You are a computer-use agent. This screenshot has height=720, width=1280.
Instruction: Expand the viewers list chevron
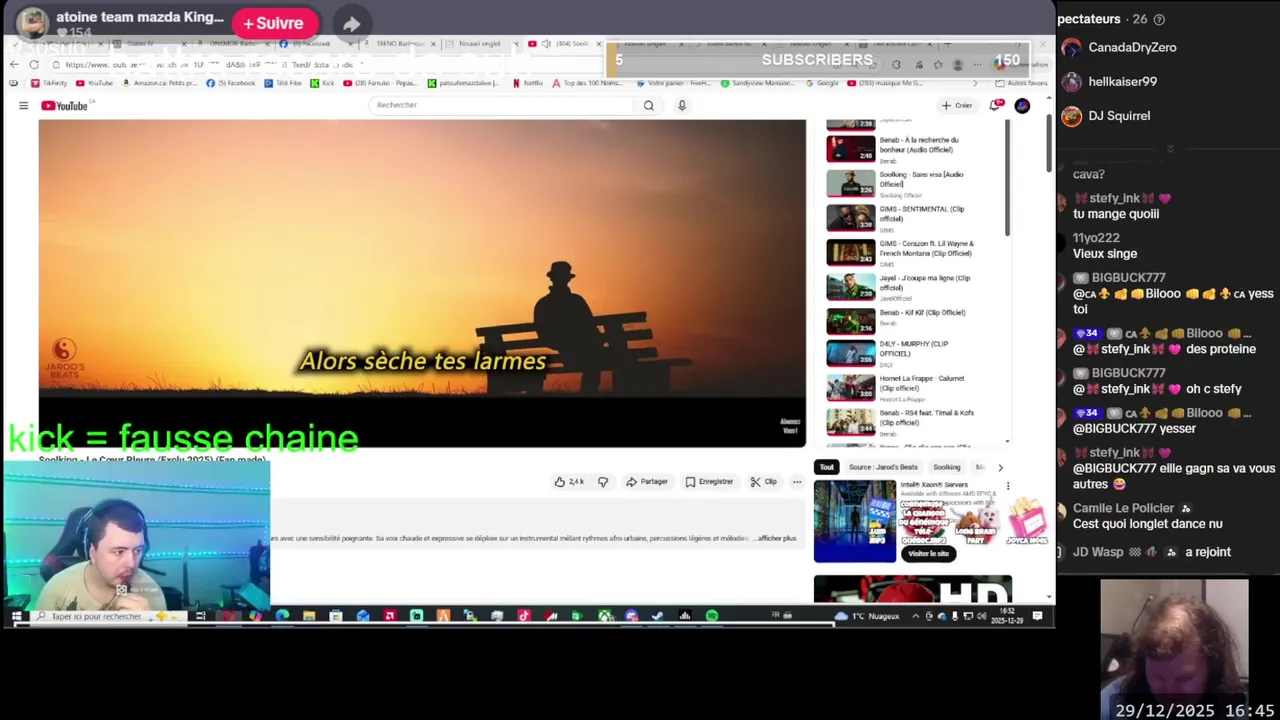click(1169, 149)
